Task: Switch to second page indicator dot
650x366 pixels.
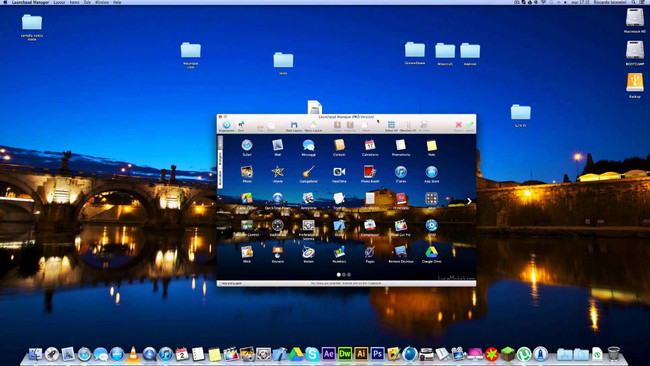Action: pos(344,274)
